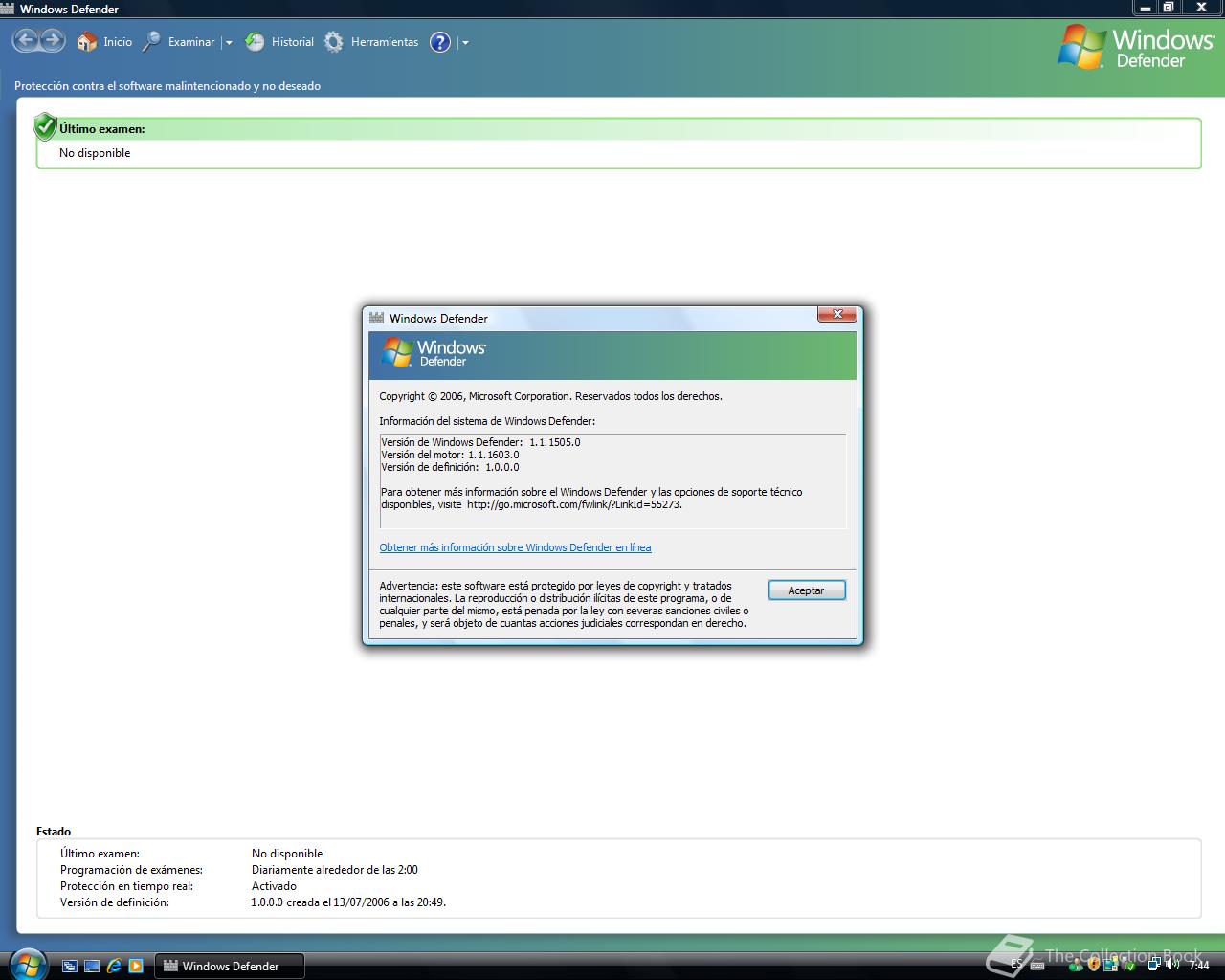Start a scan via Examinar label

(x=191, y=42)
